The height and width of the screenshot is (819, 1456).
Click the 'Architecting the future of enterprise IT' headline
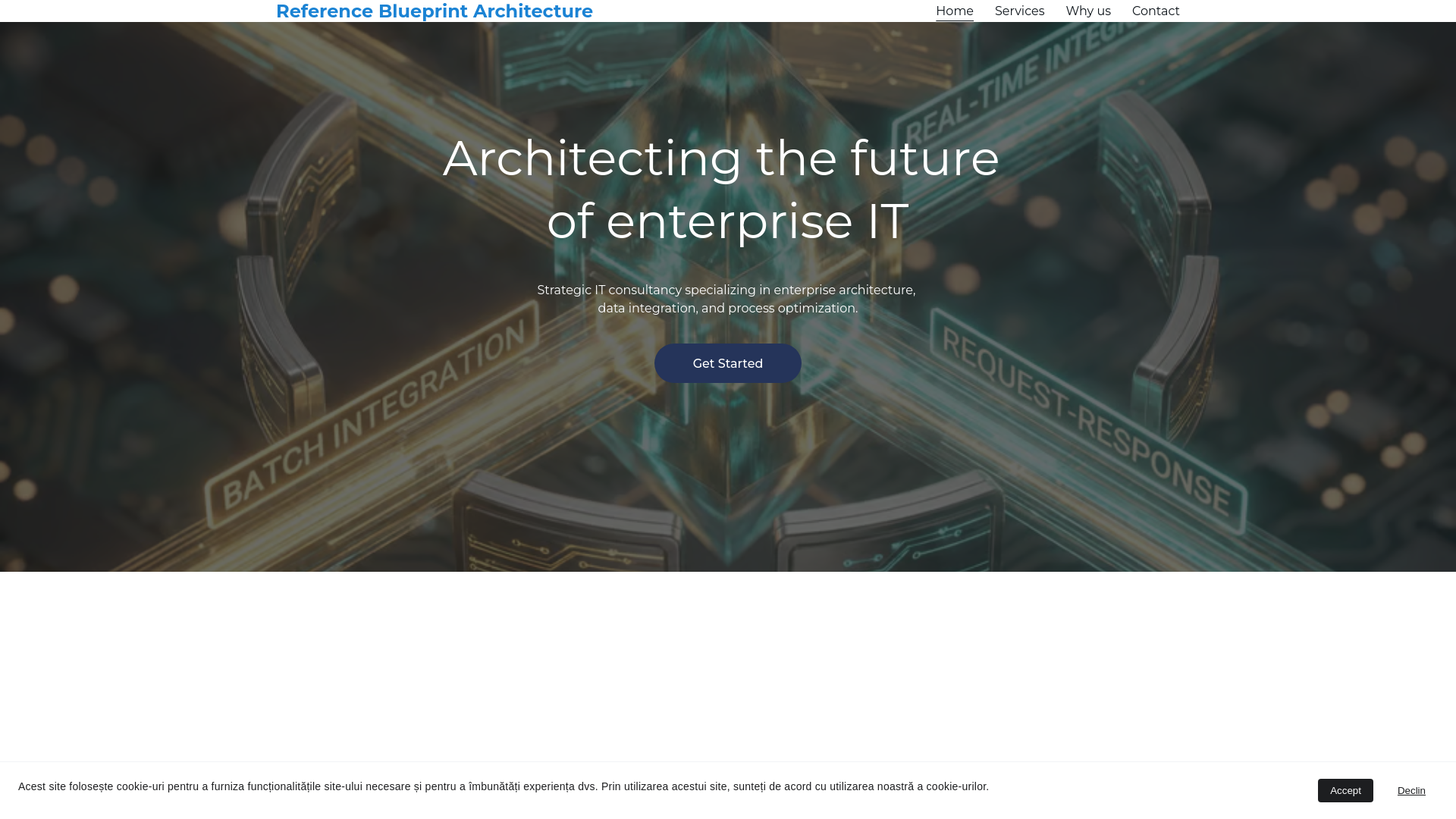[721, 190]
